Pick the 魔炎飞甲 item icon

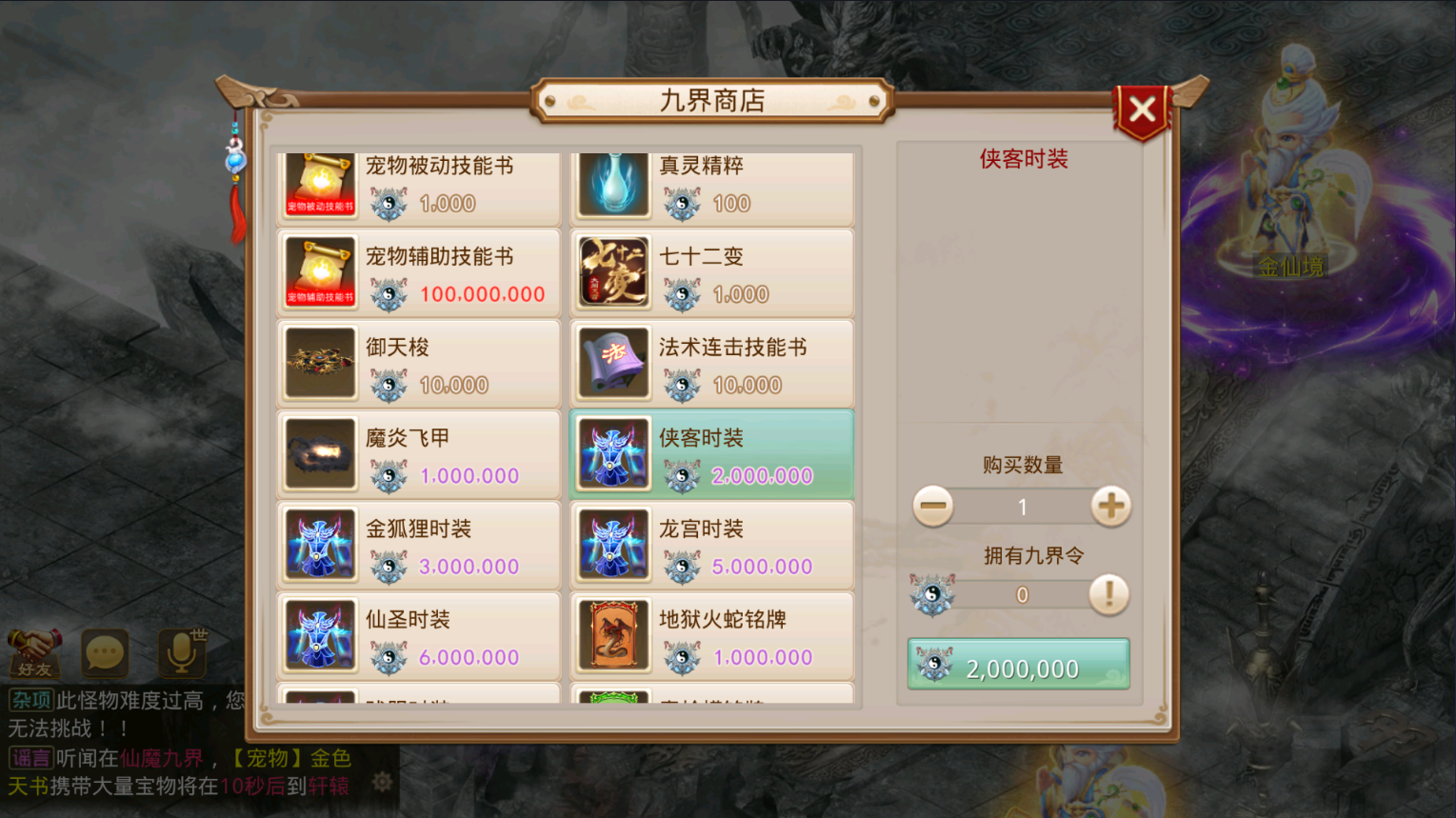pos(320,454)
